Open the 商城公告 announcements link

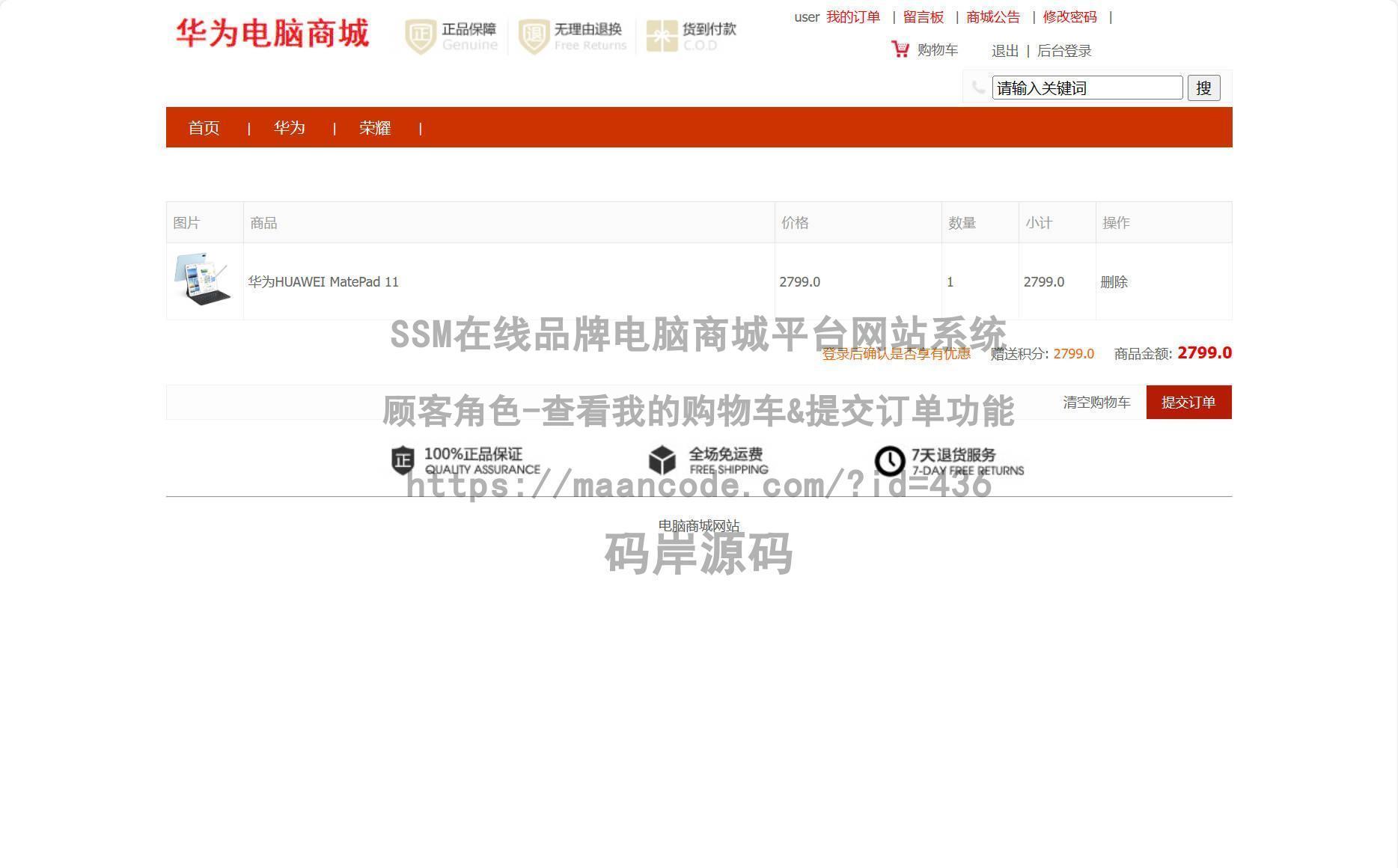coord(993,17)
